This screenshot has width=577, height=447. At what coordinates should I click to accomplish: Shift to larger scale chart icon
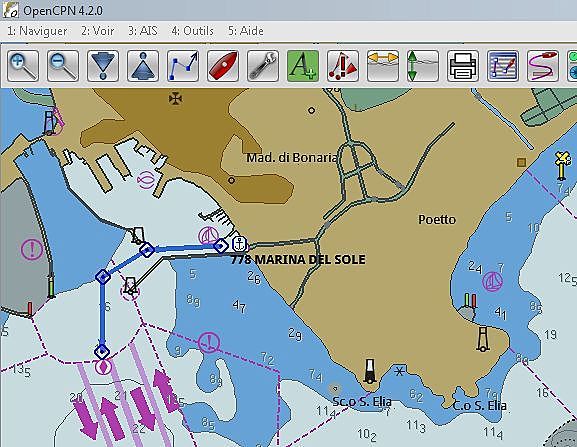[103, 66]
